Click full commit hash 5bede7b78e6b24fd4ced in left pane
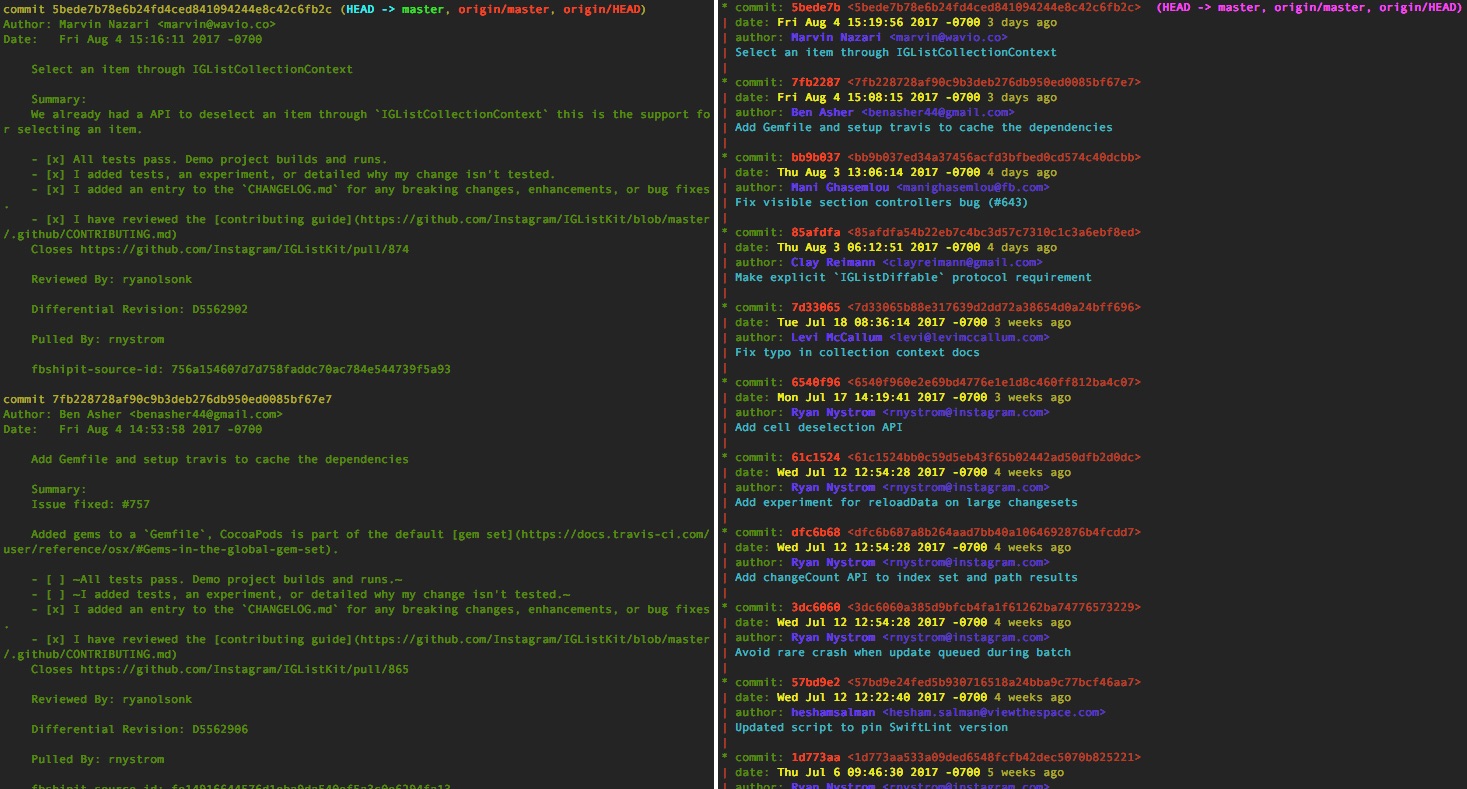The width and height of the screenshot is (1467, 789). coord(192,9)
